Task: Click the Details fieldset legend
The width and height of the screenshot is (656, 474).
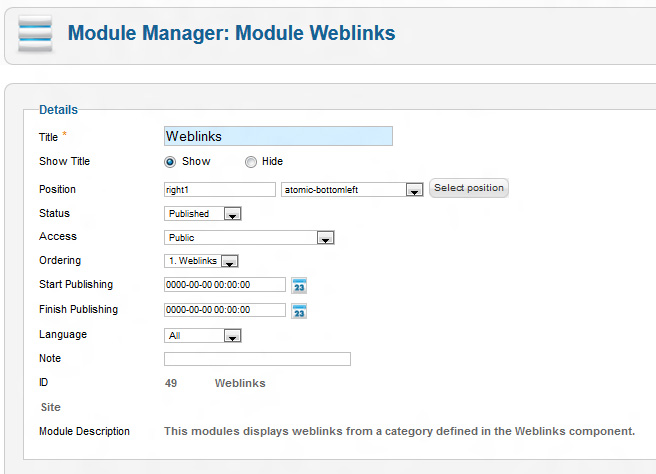Action: pyautogui.click(x=58, y=110)
